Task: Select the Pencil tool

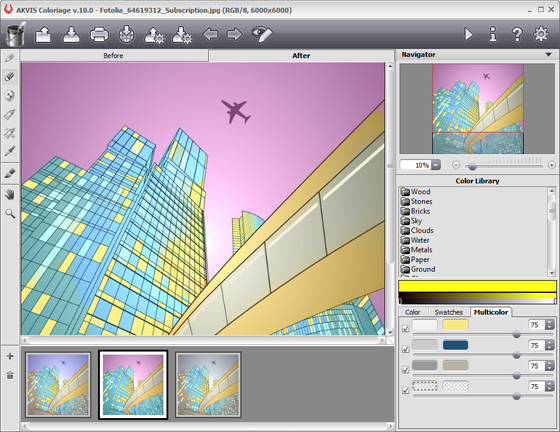Action: (10, 58)
